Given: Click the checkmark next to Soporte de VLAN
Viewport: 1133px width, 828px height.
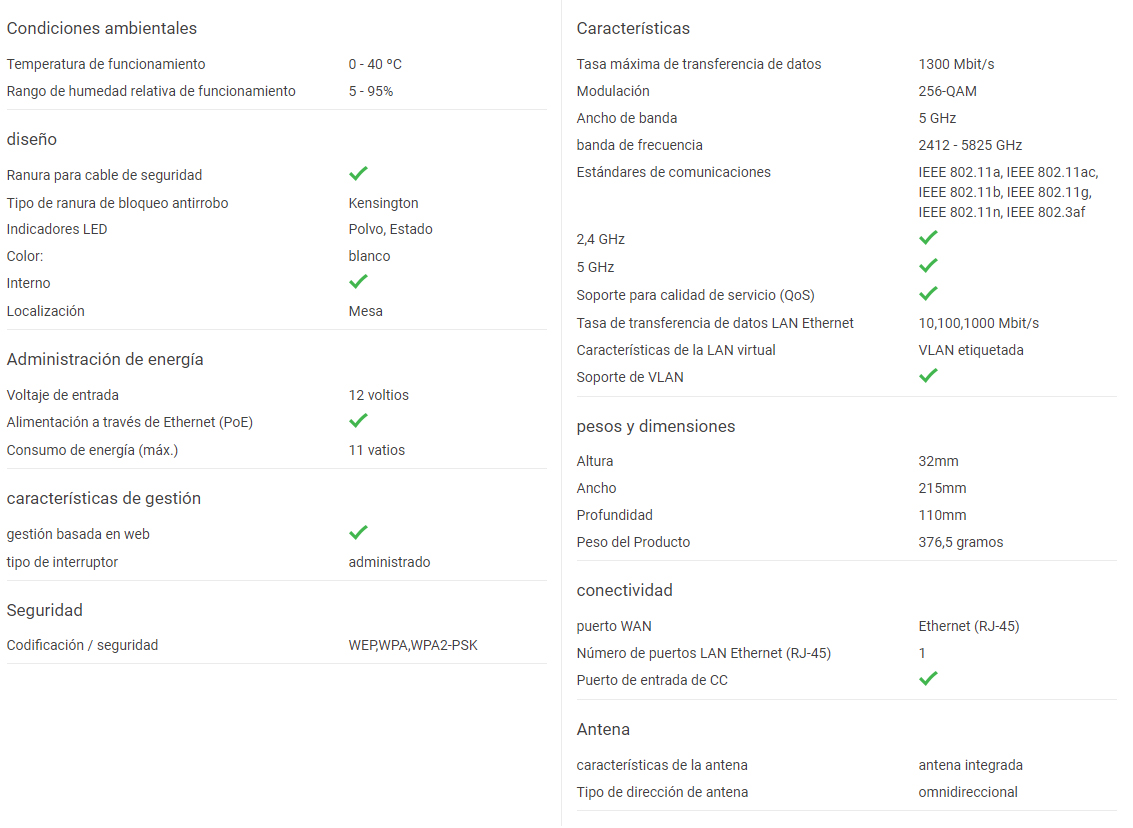Looking at the screenshot, I should tap(929, 376).
